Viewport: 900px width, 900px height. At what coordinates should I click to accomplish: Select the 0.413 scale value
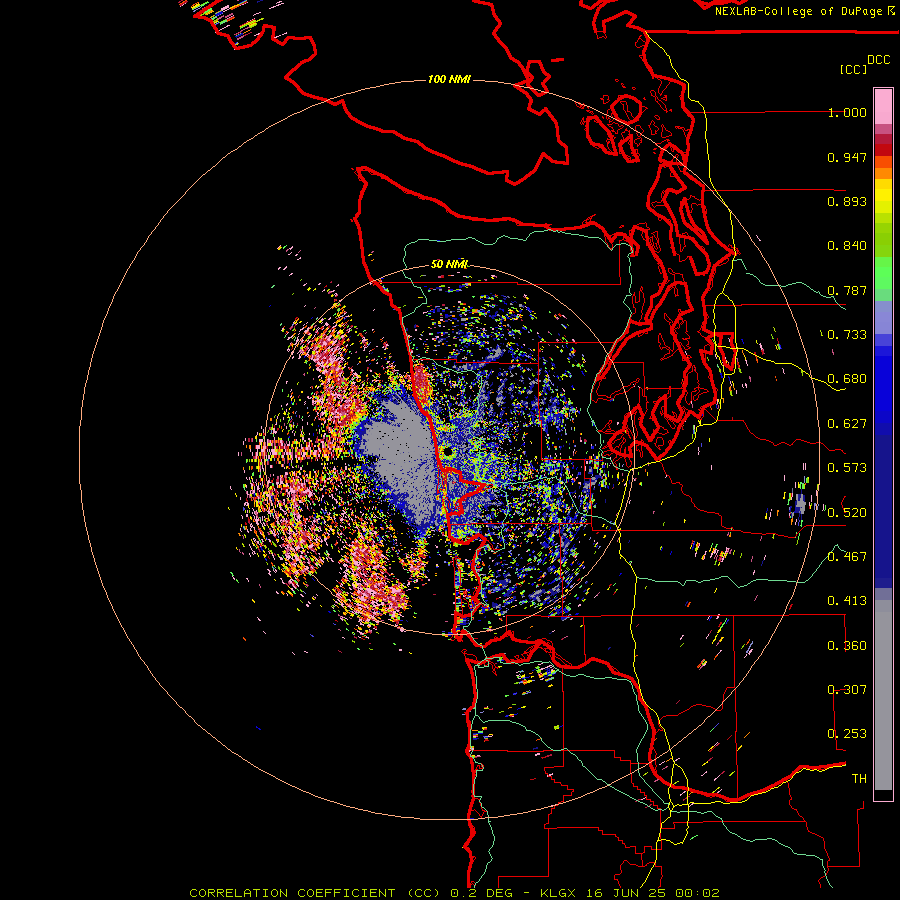(x=847, y=601)
